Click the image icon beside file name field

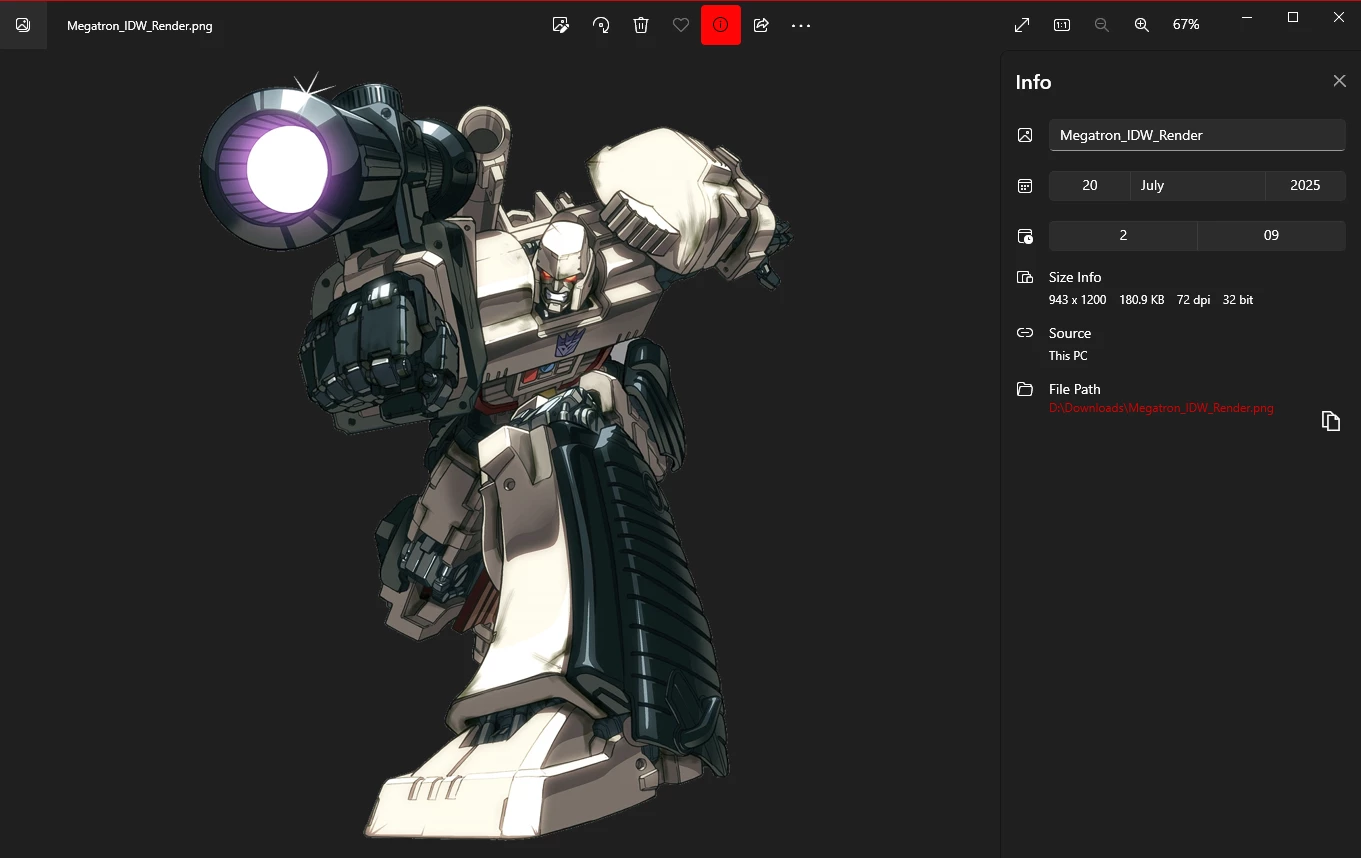[x=1025, y=135]
